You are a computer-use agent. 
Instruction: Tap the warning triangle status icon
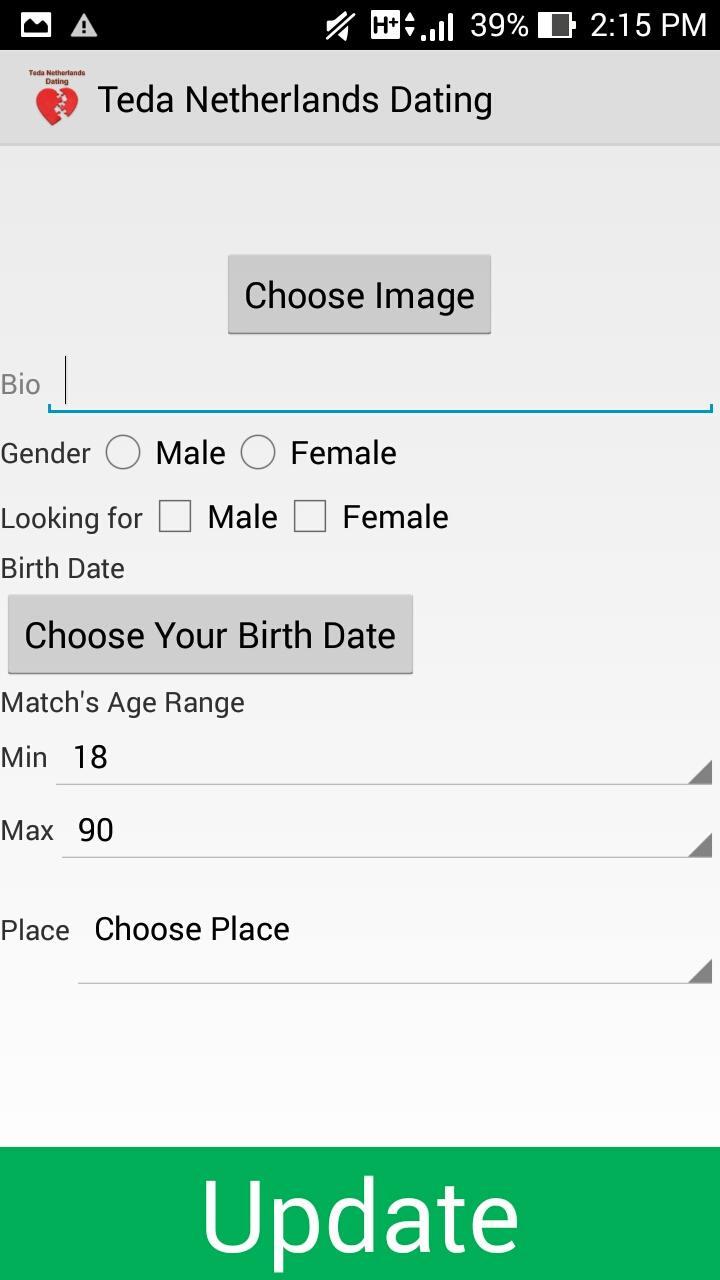(84, 25)
